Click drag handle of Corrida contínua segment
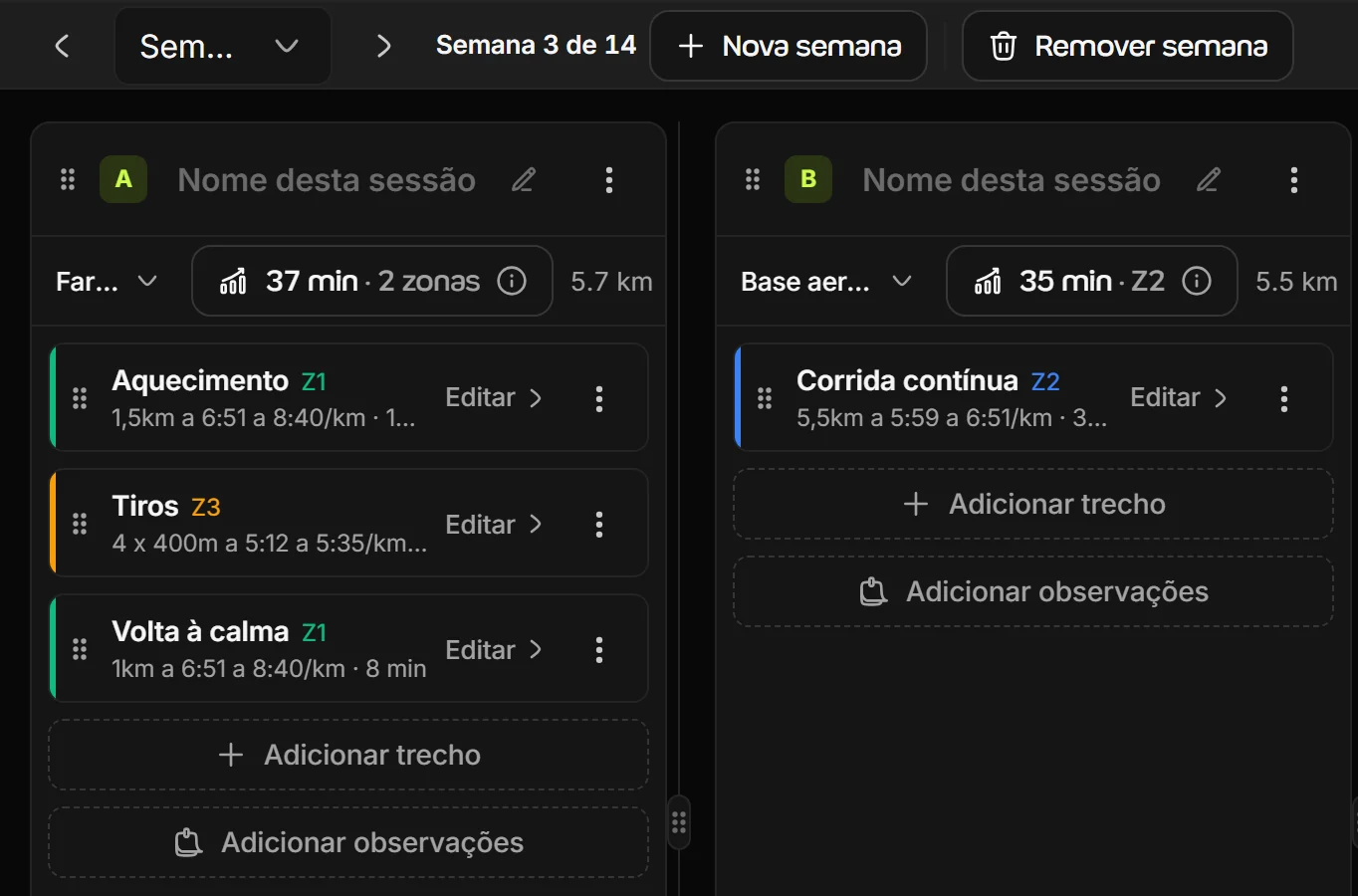Viewport: 1358px width, 896px height. point(765,398)
